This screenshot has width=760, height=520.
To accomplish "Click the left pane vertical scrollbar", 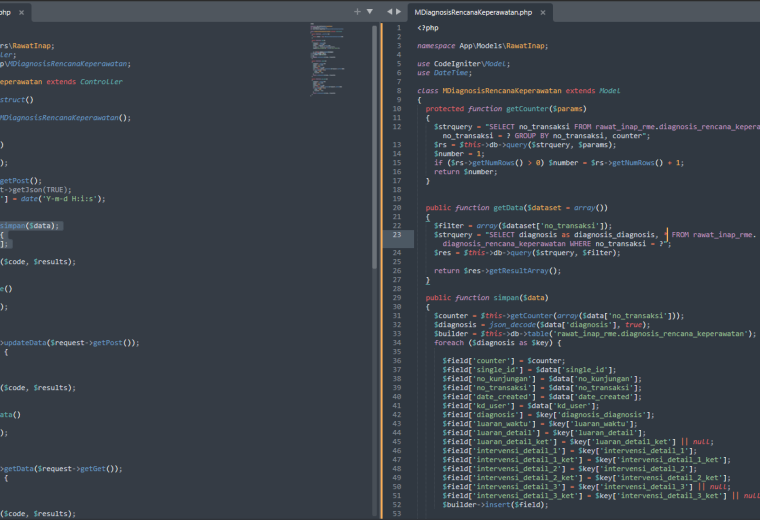I will [x=375, y=147].
